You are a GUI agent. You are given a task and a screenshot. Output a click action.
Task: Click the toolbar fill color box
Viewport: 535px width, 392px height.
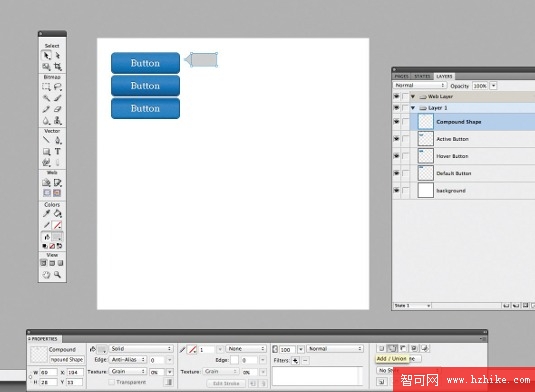(57, 237)
